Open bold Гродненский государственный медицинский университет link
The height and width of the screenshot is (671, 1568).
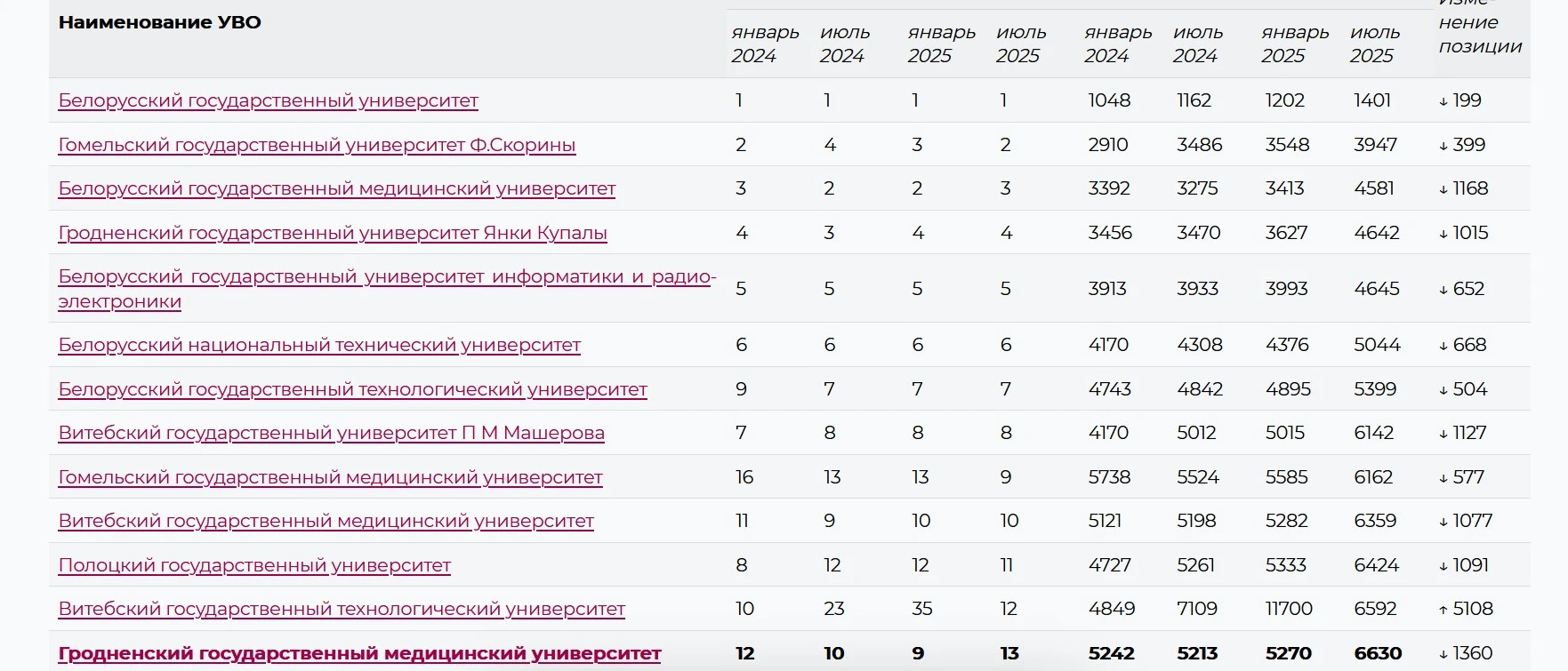coord(359,653)
